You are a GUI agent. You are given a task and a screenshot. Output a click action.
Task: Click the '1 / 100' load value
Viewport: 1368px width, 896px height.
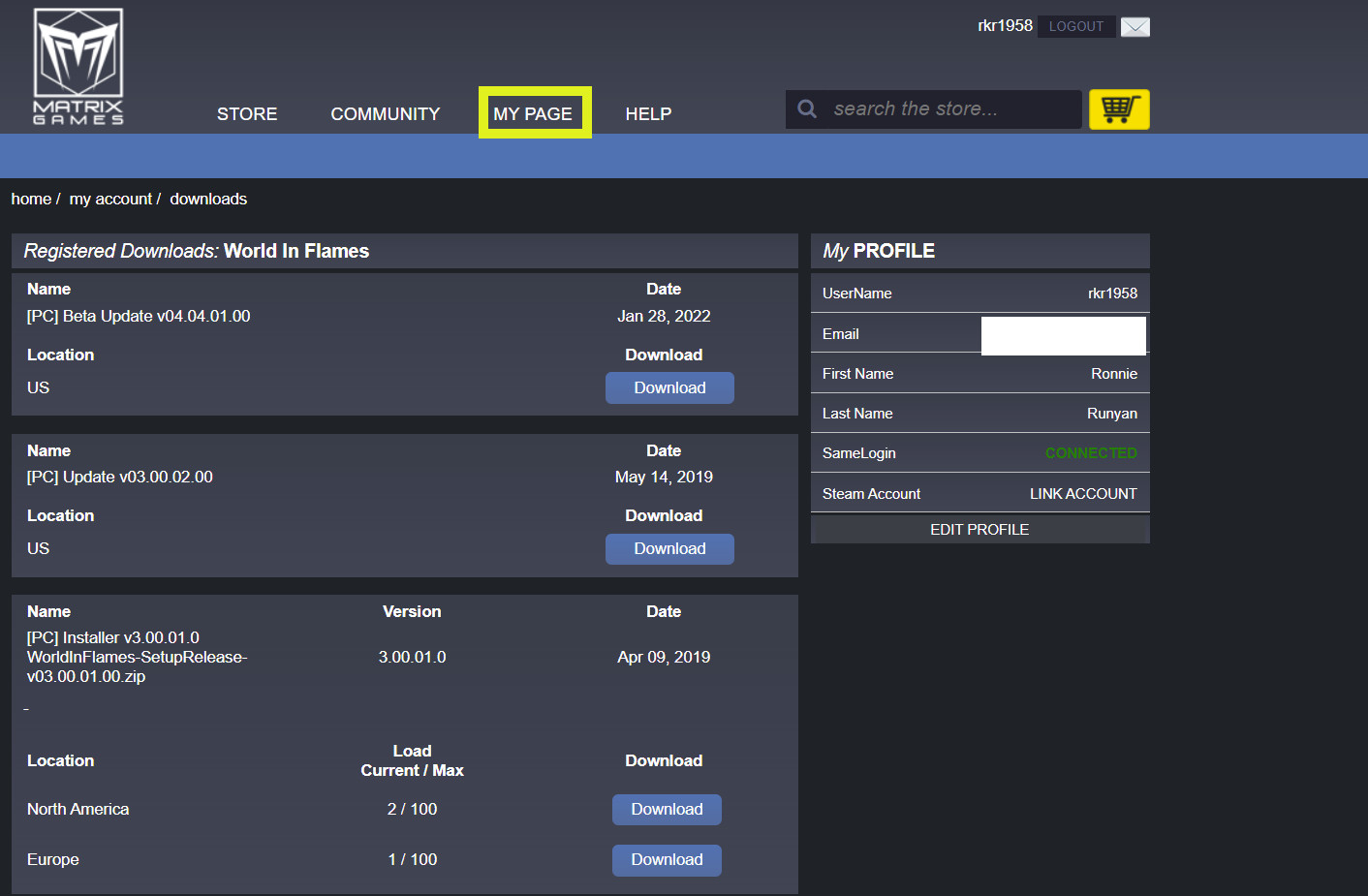[412, 859]
